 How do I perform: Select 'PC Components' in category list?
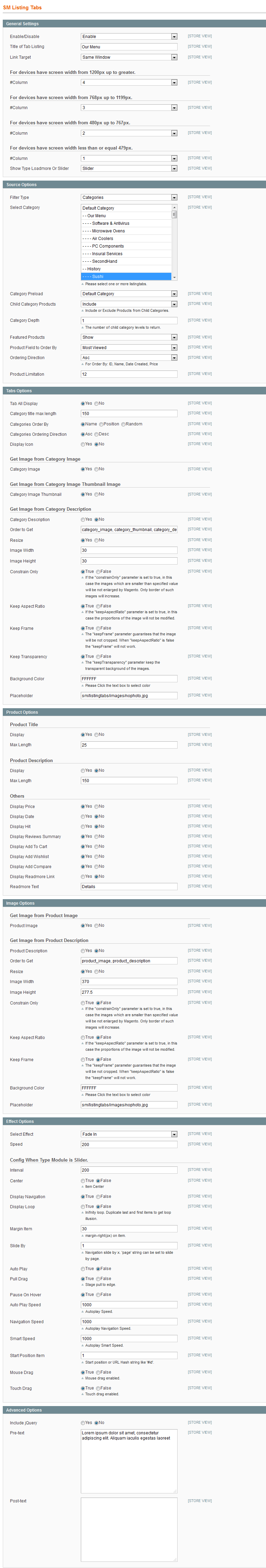(126, 246)
